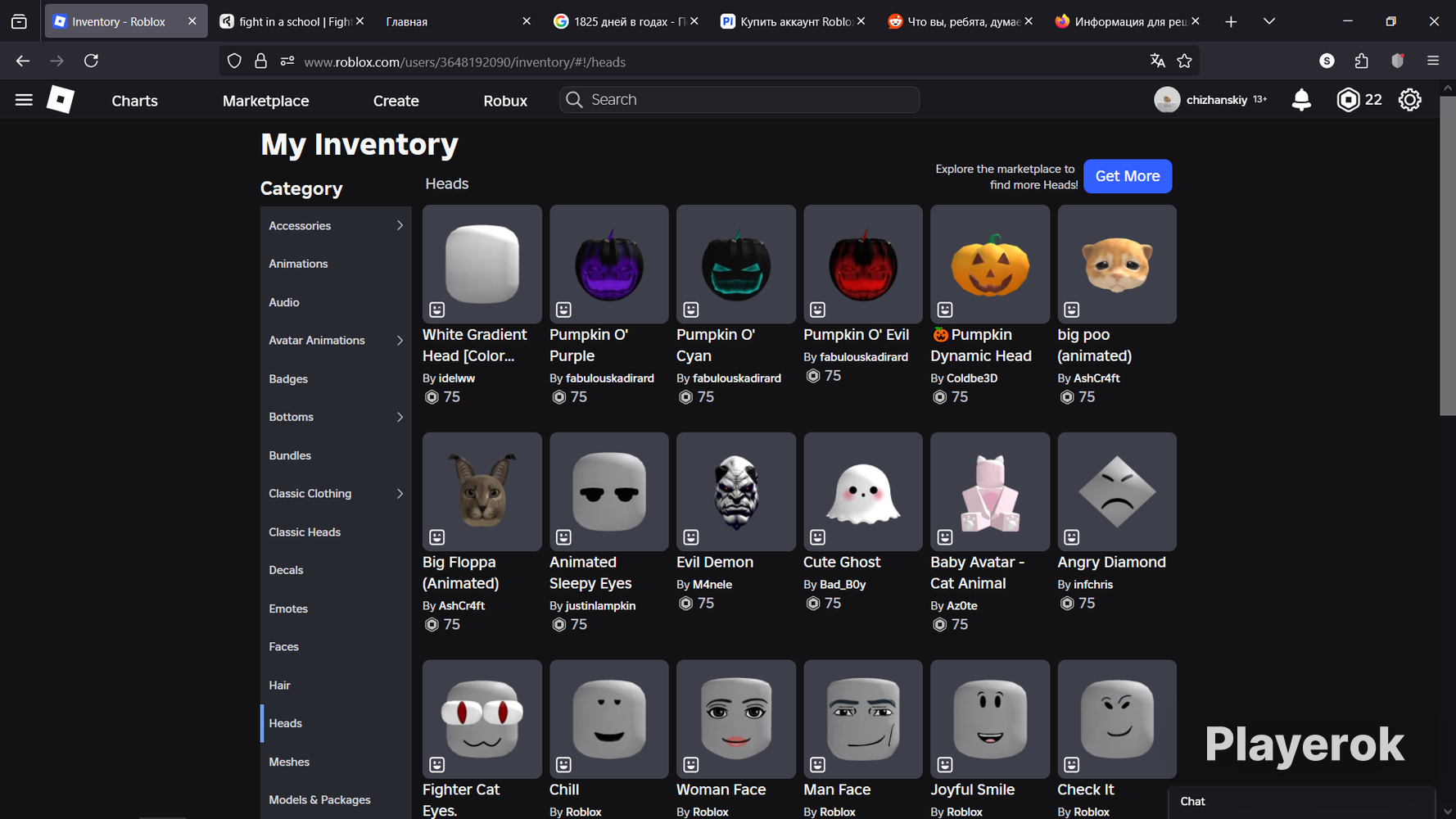
Task: Open the settings gear icon
Action: (1409, 100)
